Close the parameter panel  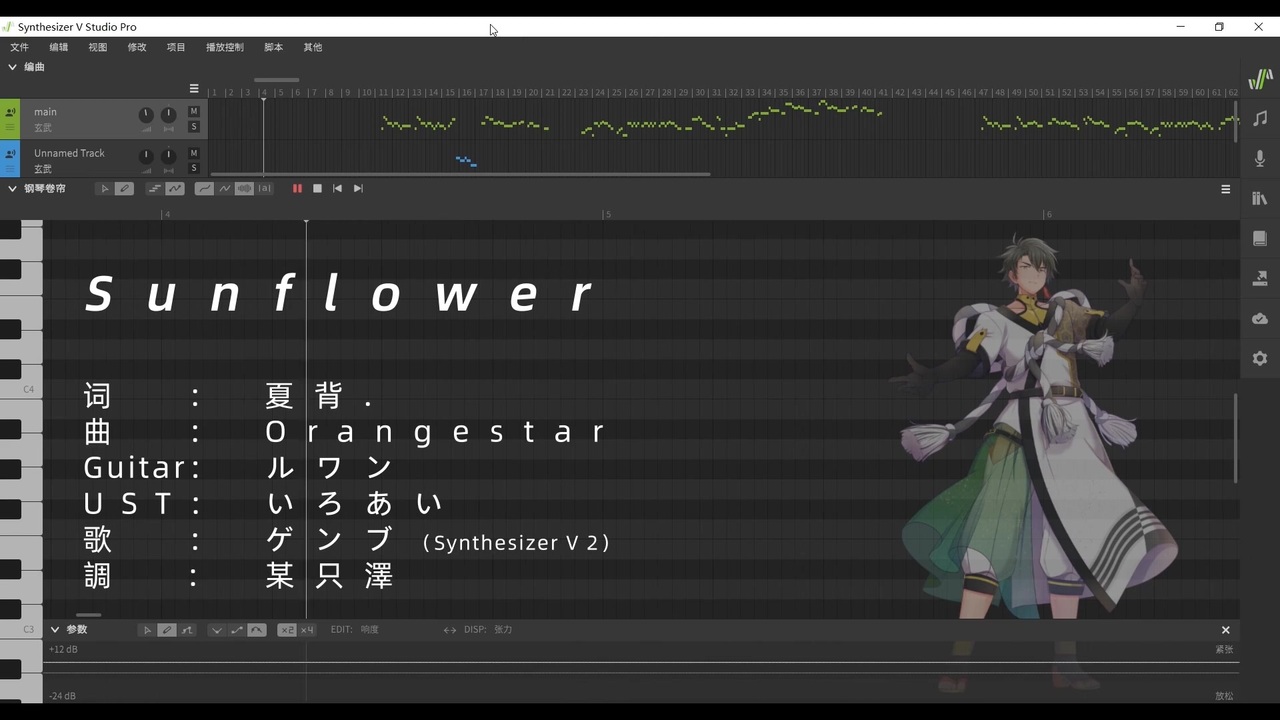coord(1226,630)
